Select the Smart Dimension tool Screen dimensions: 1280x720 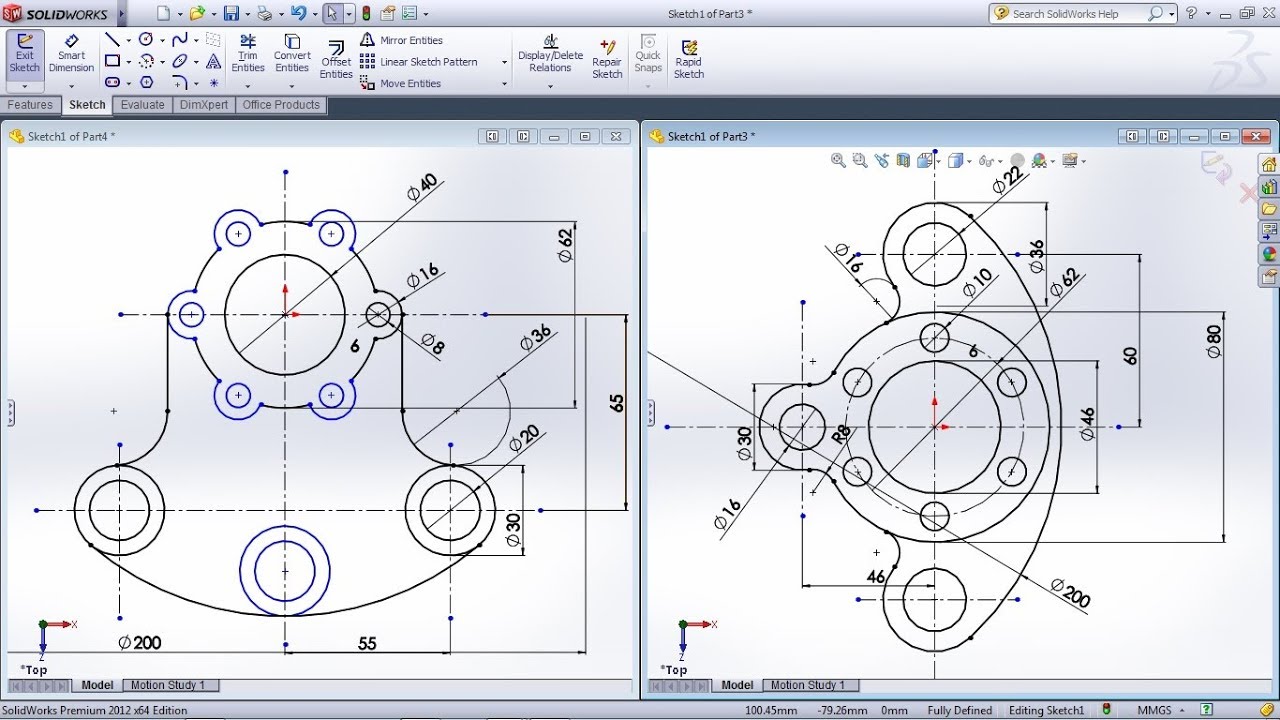click(71, 57)
